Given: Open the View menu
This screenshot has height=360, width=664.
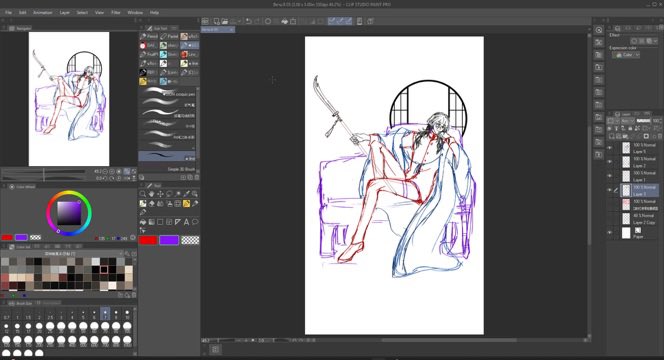Looking at the screenshot, I should (100, 13).
